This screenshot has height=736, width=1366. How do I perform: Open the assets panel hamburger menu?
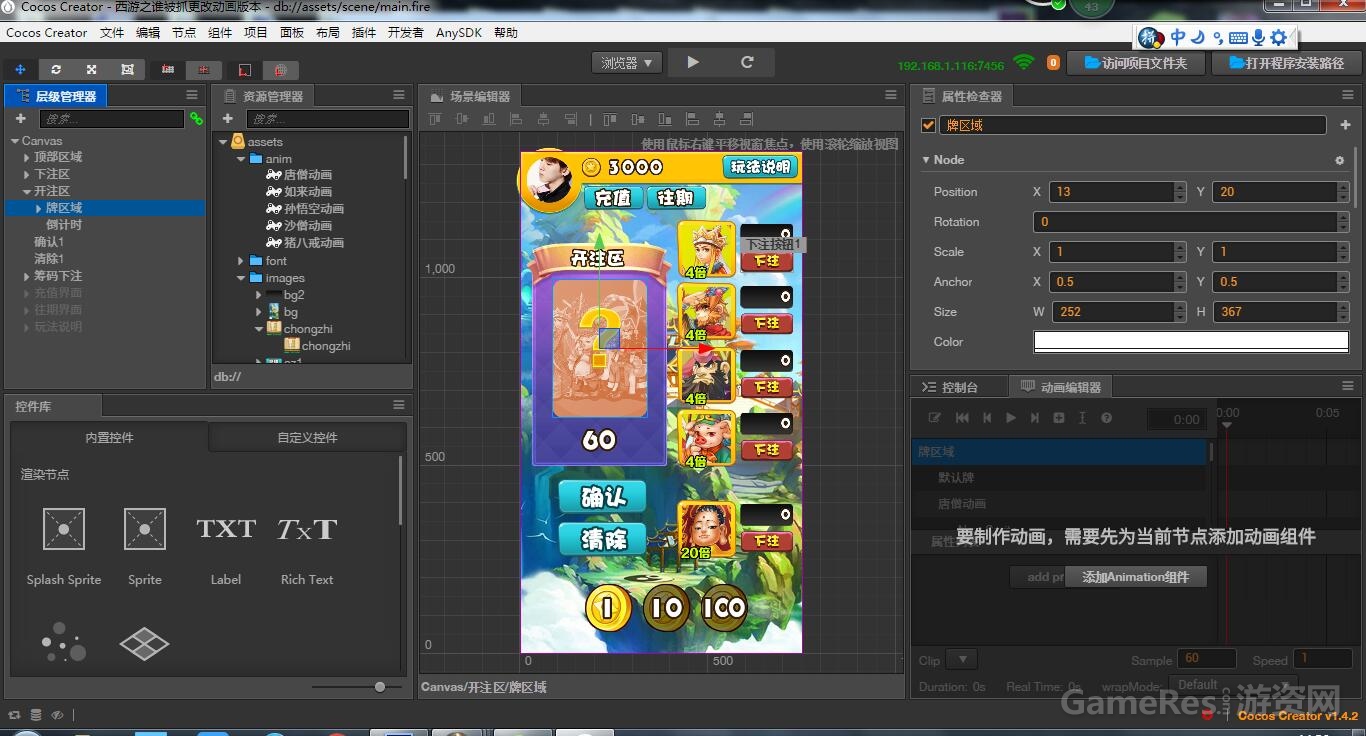click(x=399, y=95)
